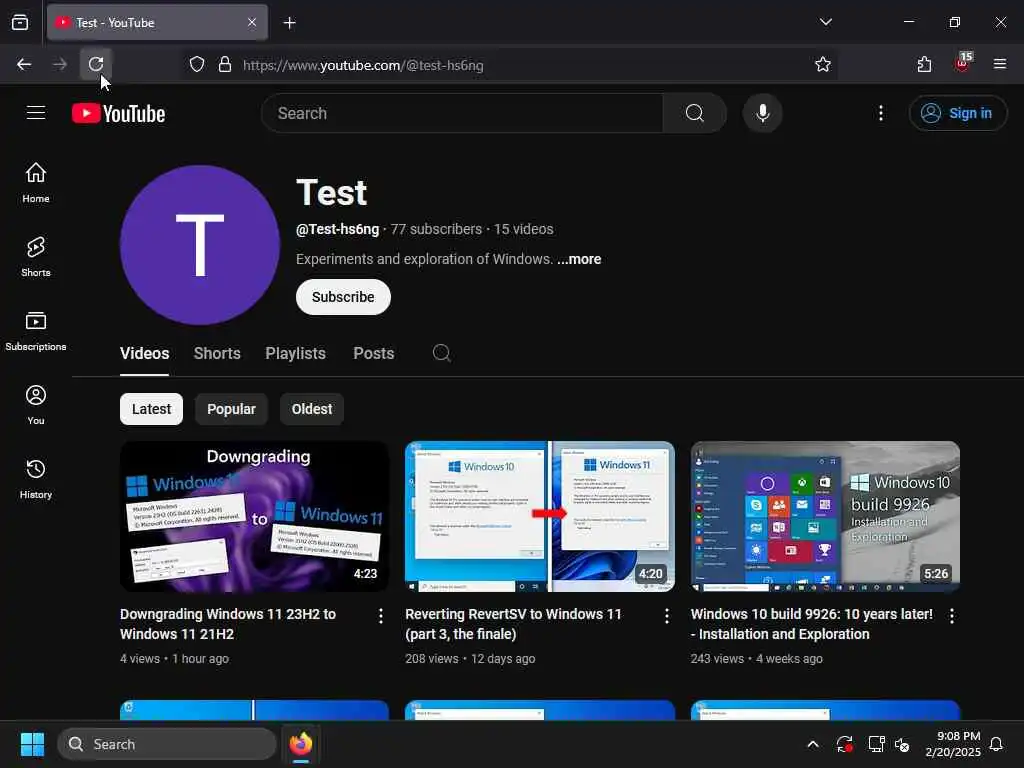Open the Downgrading Windows 11 video thumbnail
Image resolution: width=1024 pixels, height=768 pixels.
pyautogui.click(x=254, y=516)
